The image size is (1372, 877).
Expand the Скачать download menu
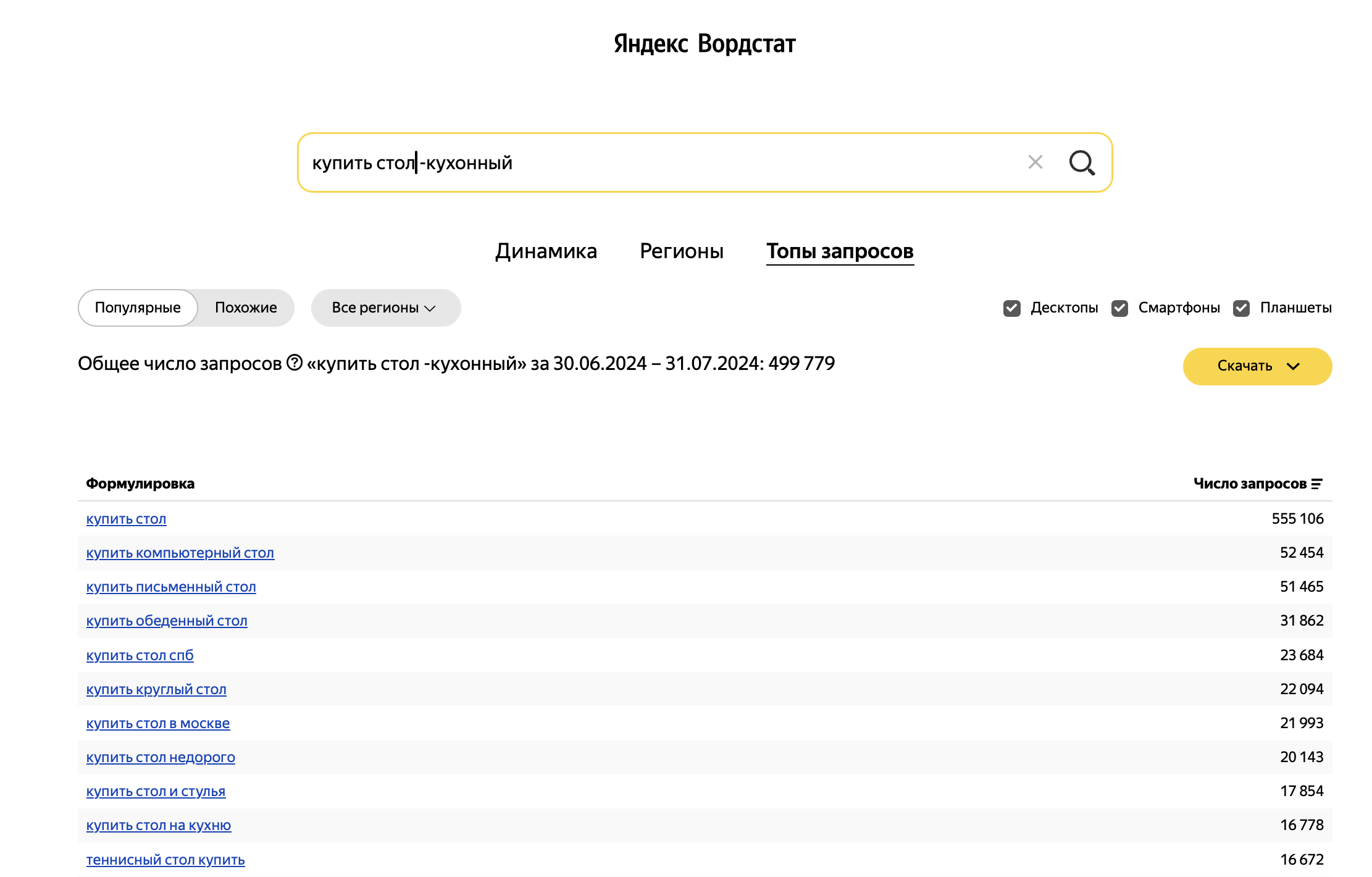point(1257,366)
